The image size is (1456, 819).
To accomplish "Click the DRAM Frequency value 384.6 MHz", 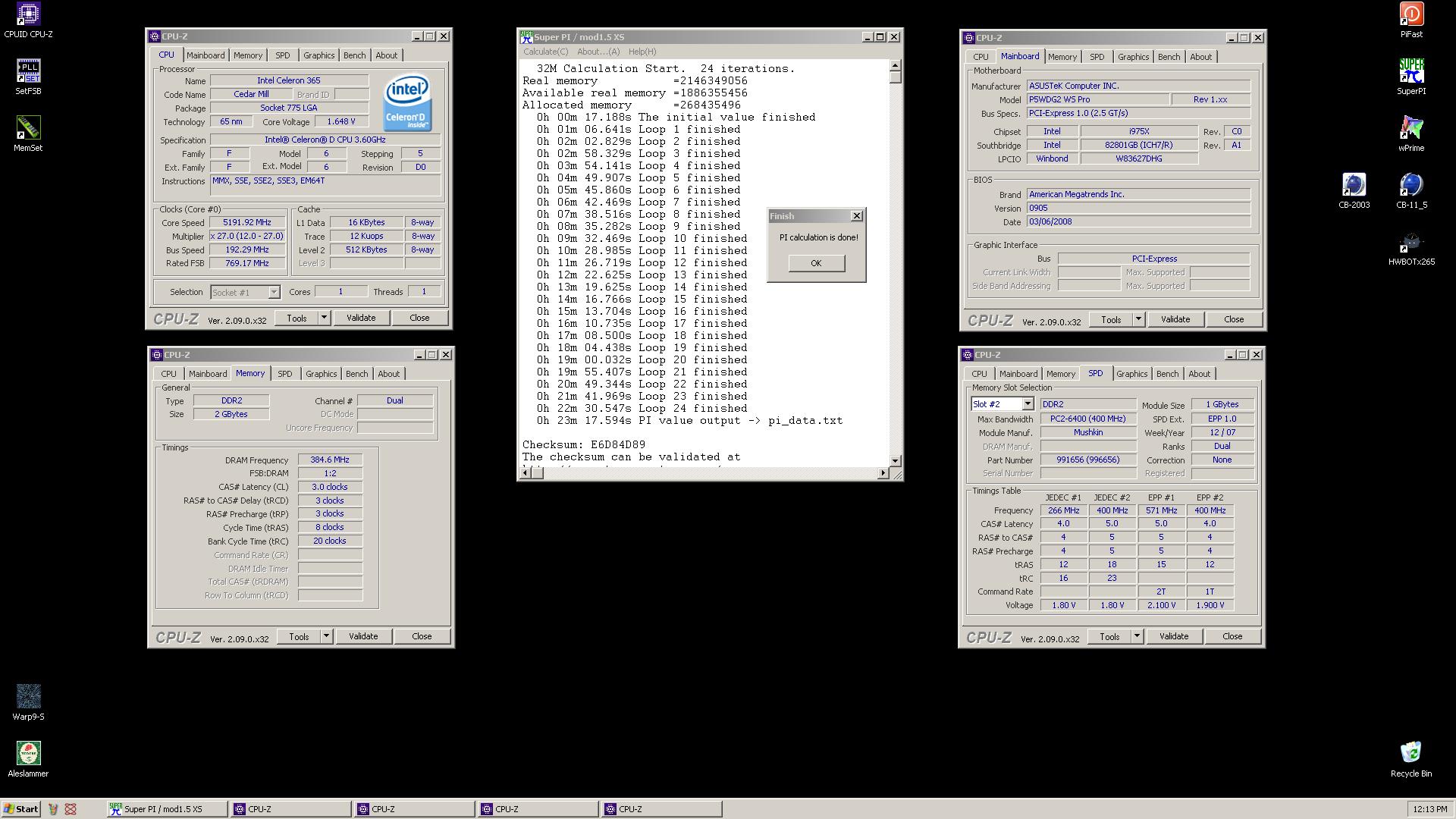I will 330,460.
